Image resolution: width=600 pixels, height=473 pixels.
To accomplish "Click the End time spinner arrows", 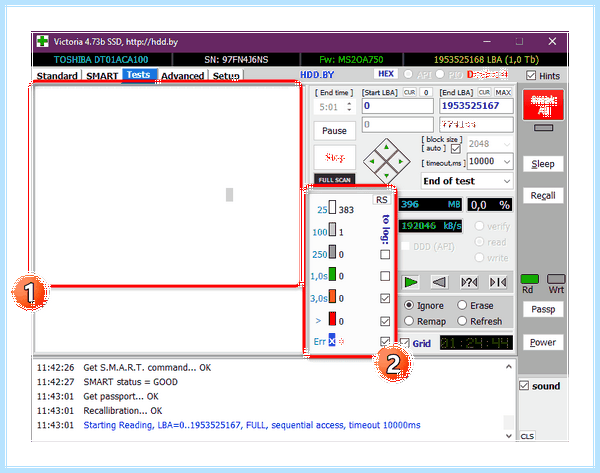I will pos(349,106).
